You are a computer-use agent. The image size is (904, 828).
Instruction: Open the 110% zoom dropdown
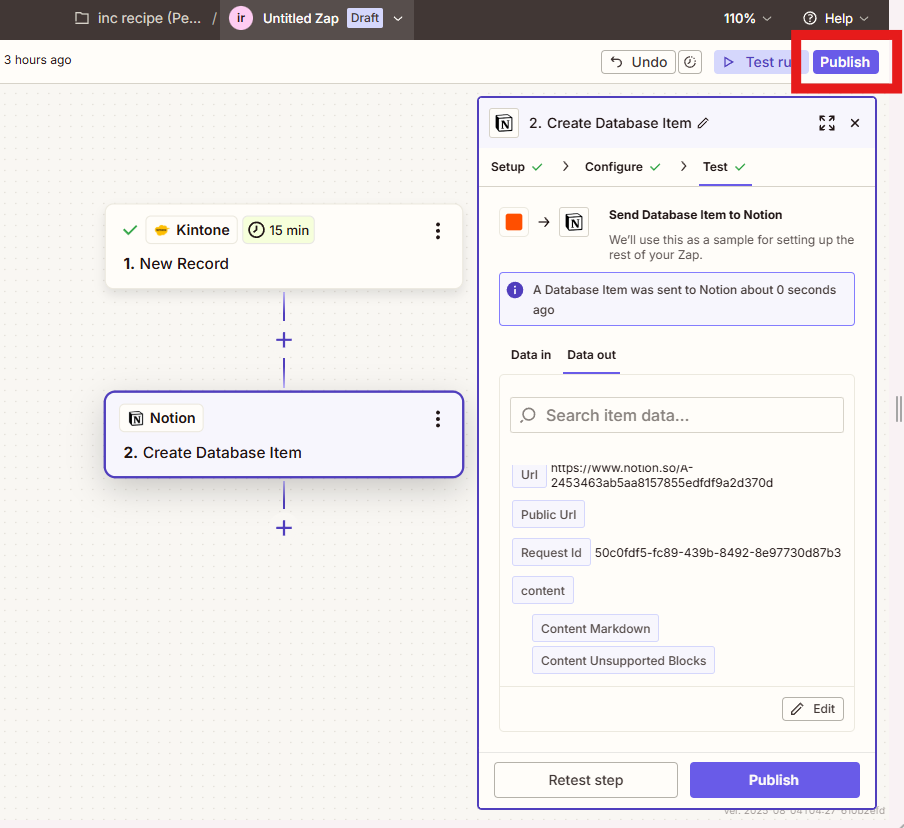(x=747, y=18)
